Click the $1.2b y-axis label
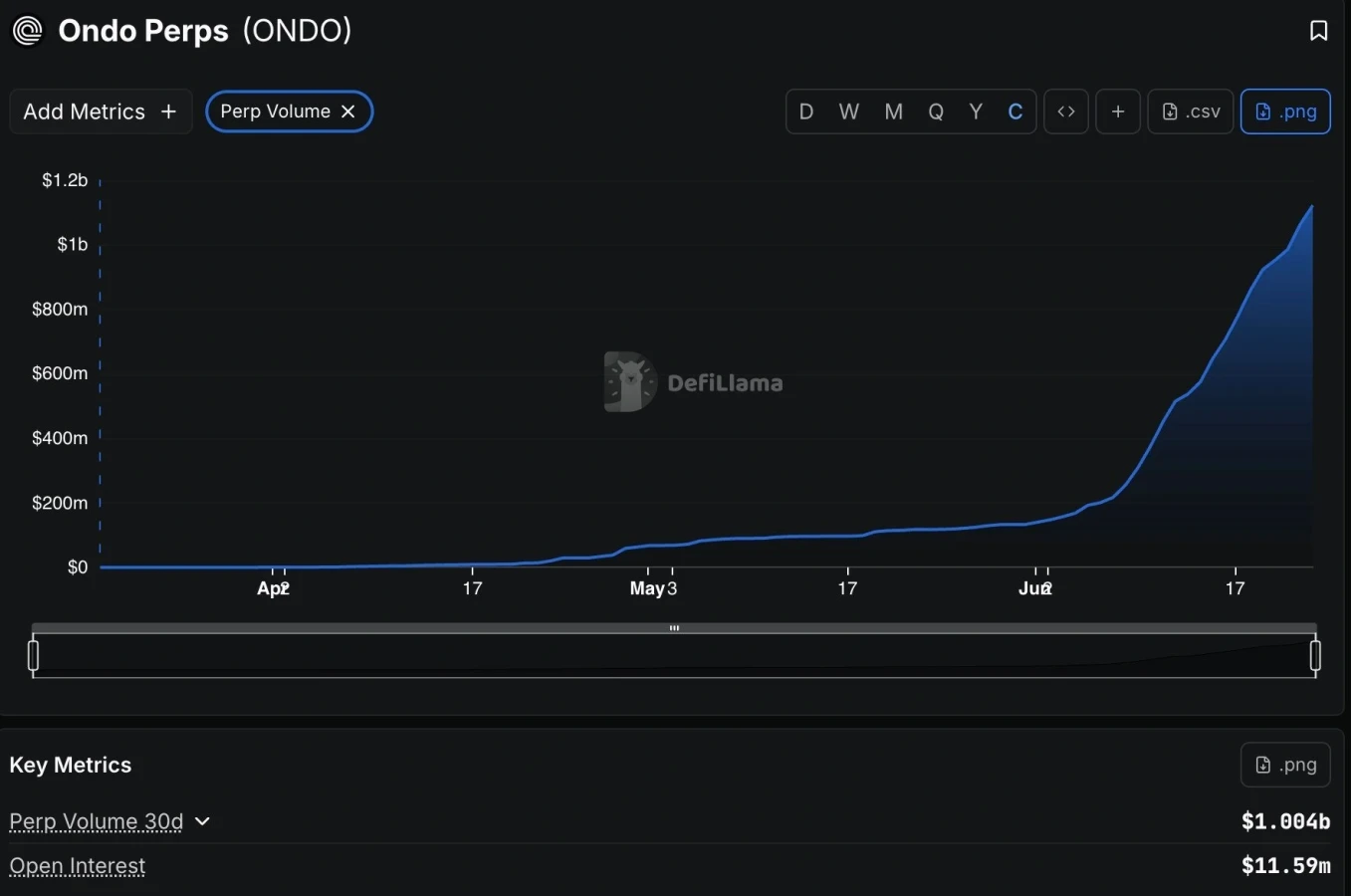Viewport: 1351px width, 896px height. (x=65, y=180)
